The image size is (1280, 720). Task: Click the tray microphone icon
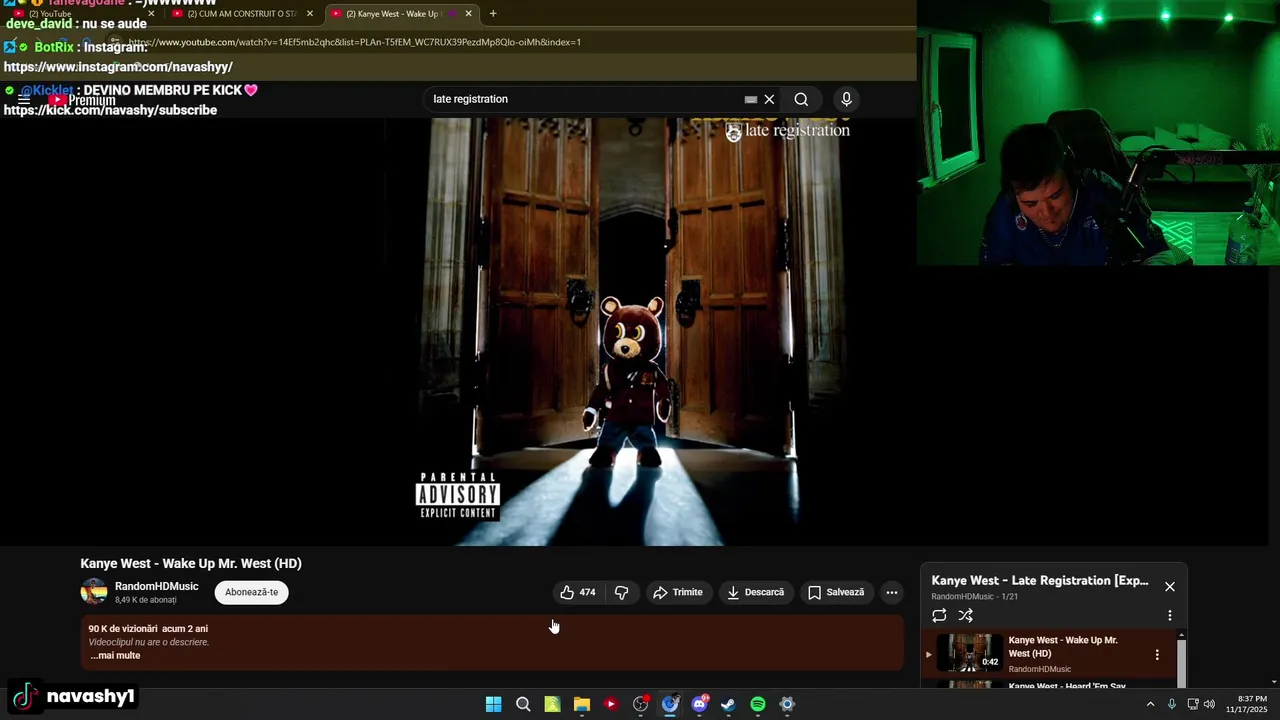1172,704
